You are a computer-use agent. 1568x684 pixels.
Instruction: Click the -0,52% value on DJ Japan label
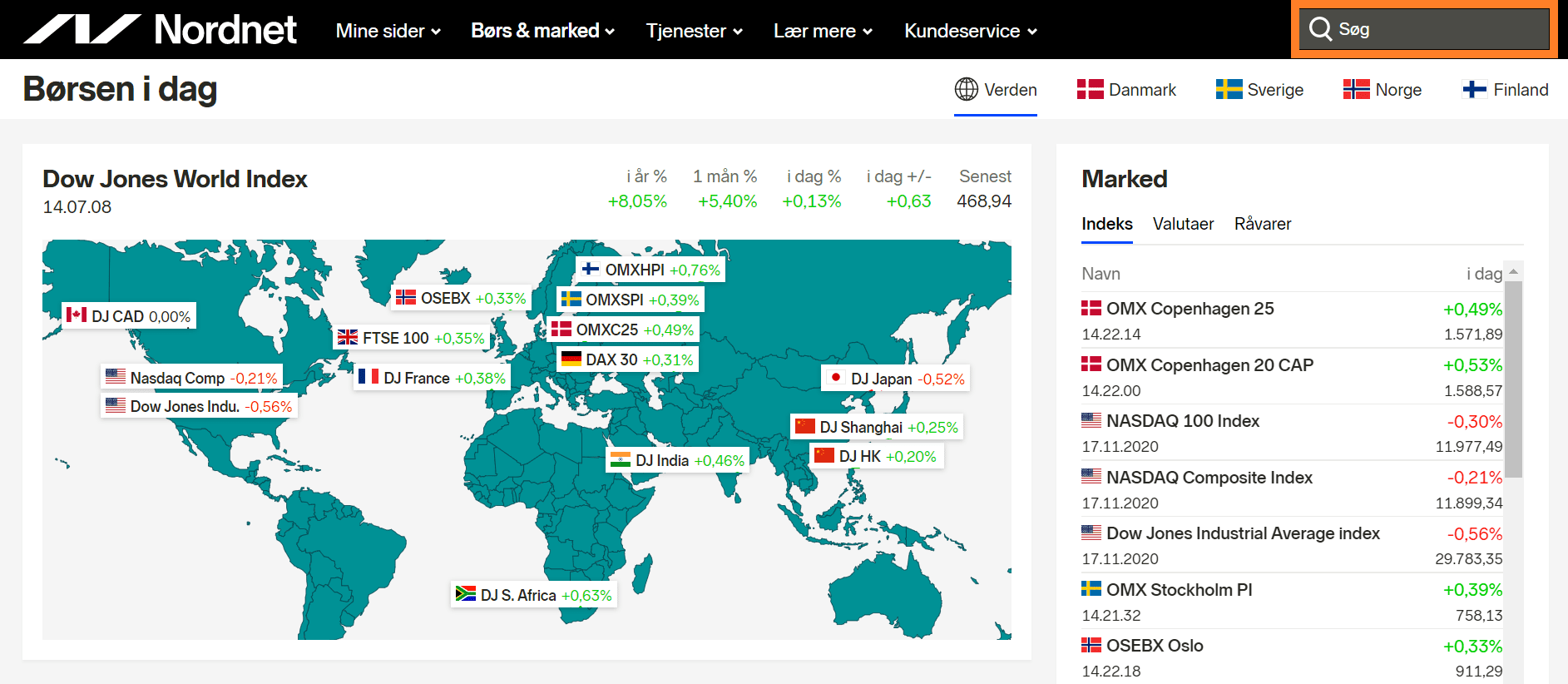click(941, 379)
